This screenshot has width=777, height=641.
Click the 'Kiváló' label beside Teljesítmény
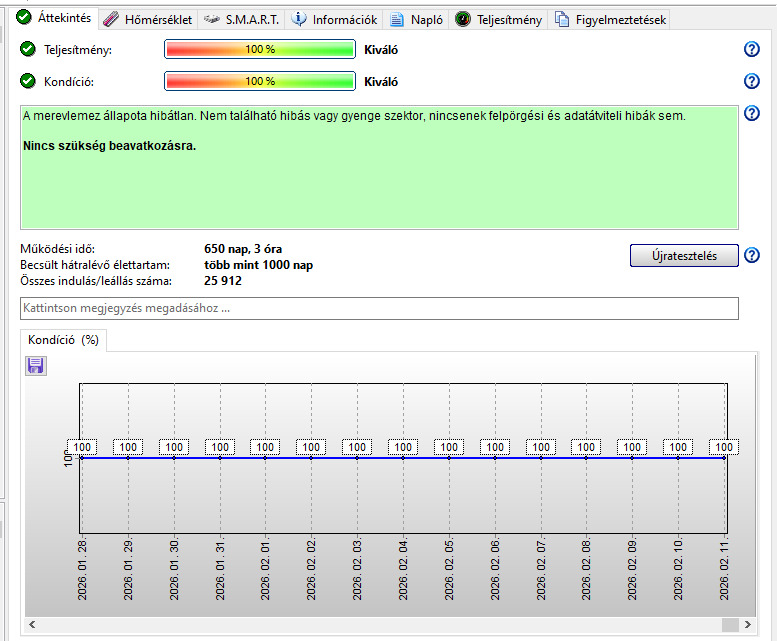381,50
